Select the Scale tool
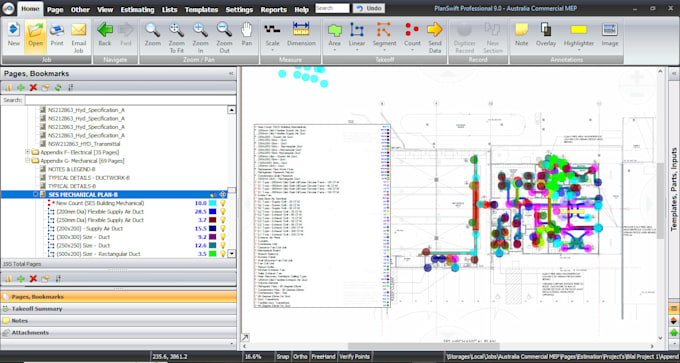 pos(272,35)
